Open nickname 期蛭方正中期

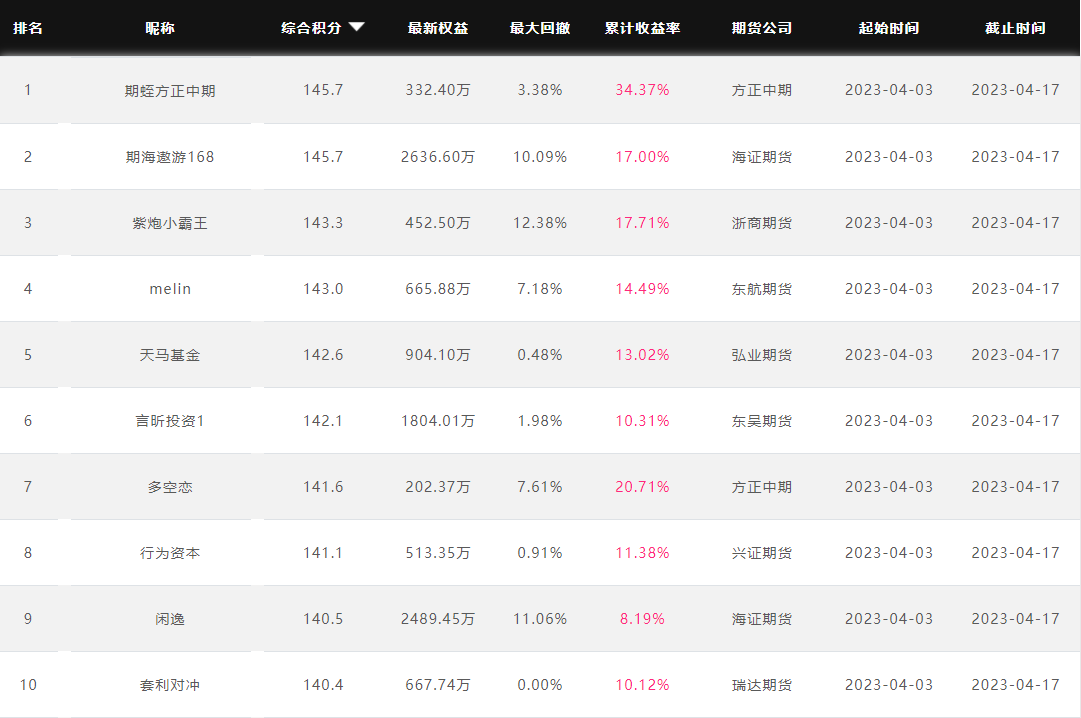click(x=170, y=90)
